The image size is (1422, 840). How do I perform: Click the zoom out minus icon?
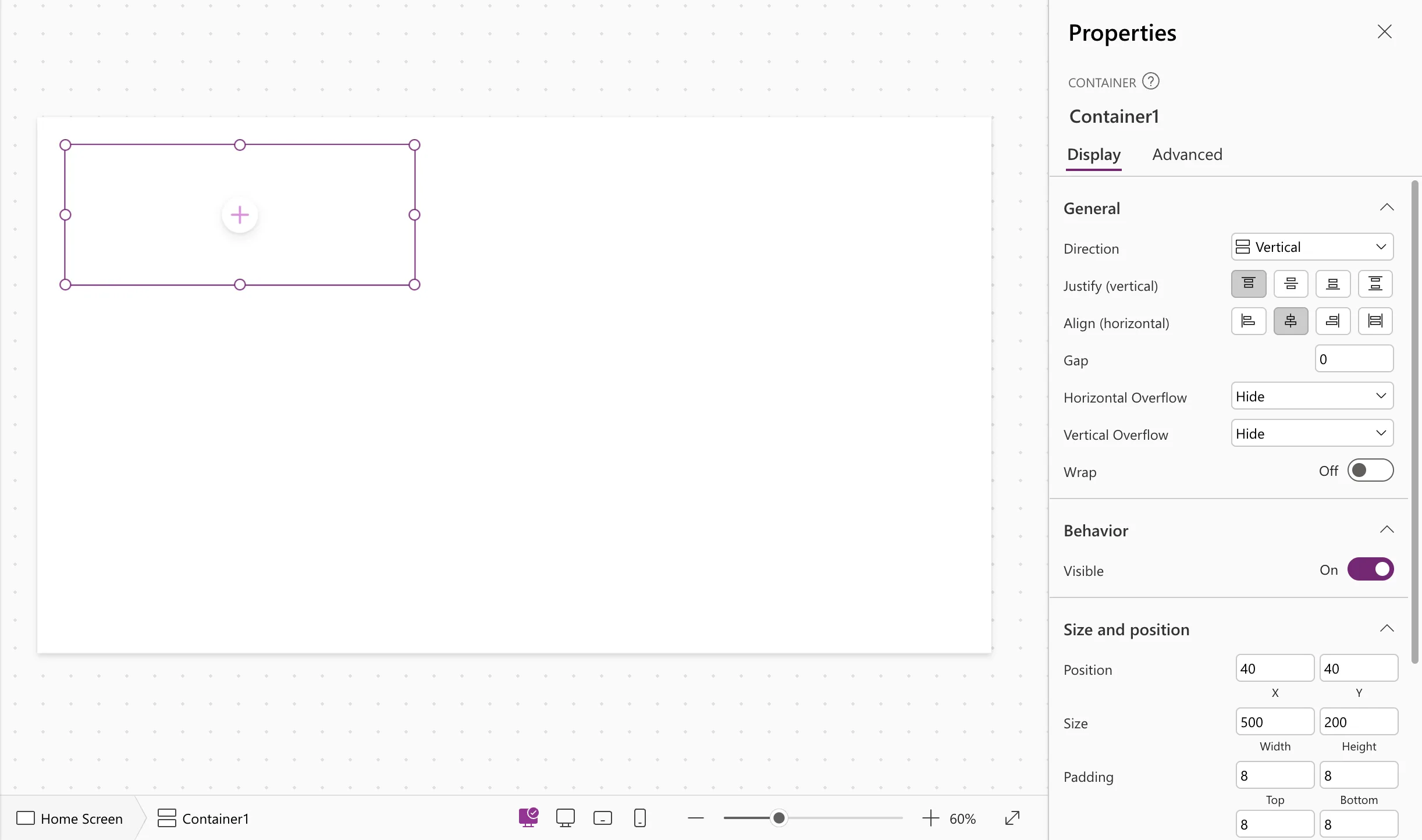click(696, 818)
